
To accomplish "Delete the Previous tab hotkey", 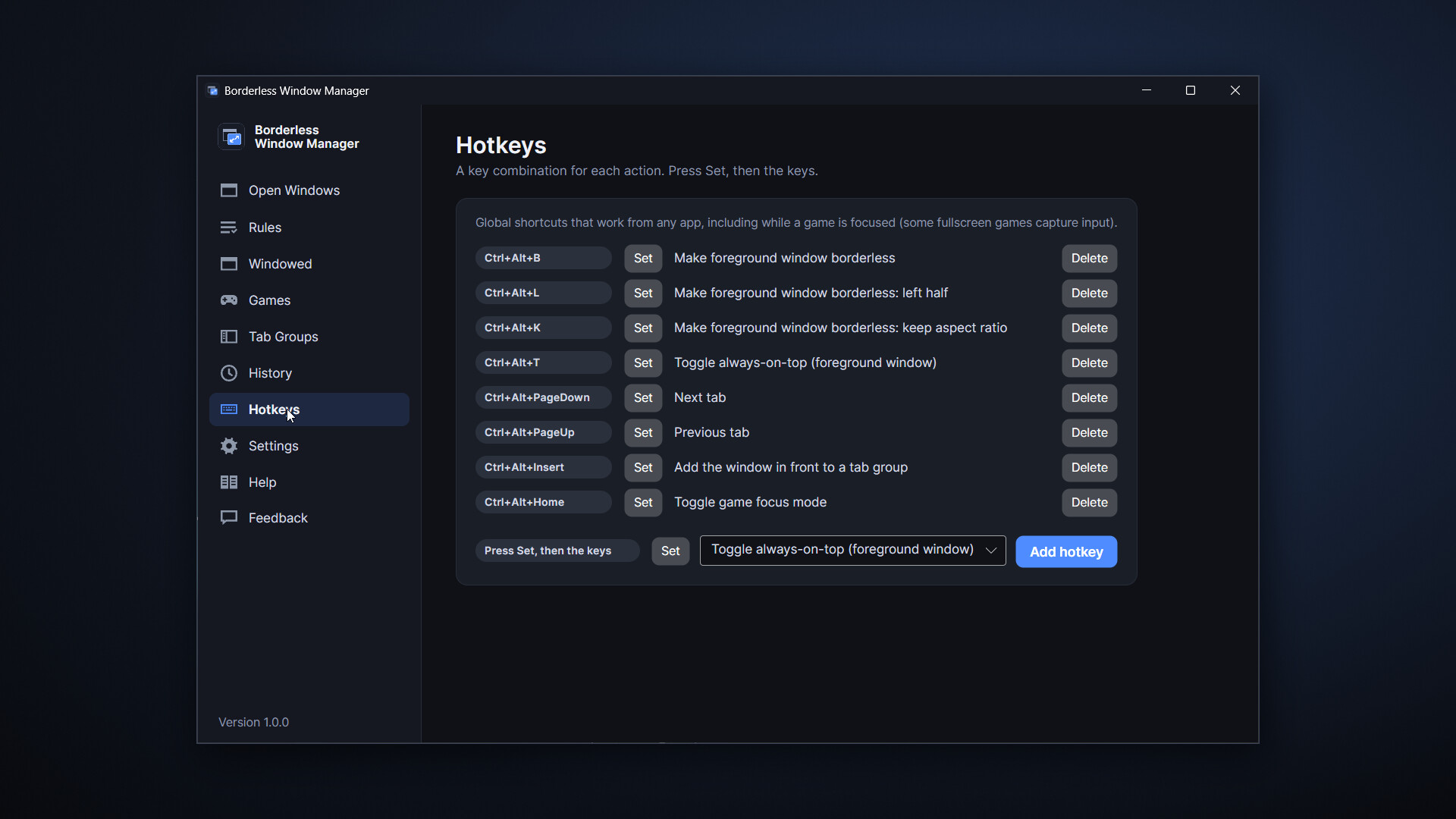I will pos(1089,433).
